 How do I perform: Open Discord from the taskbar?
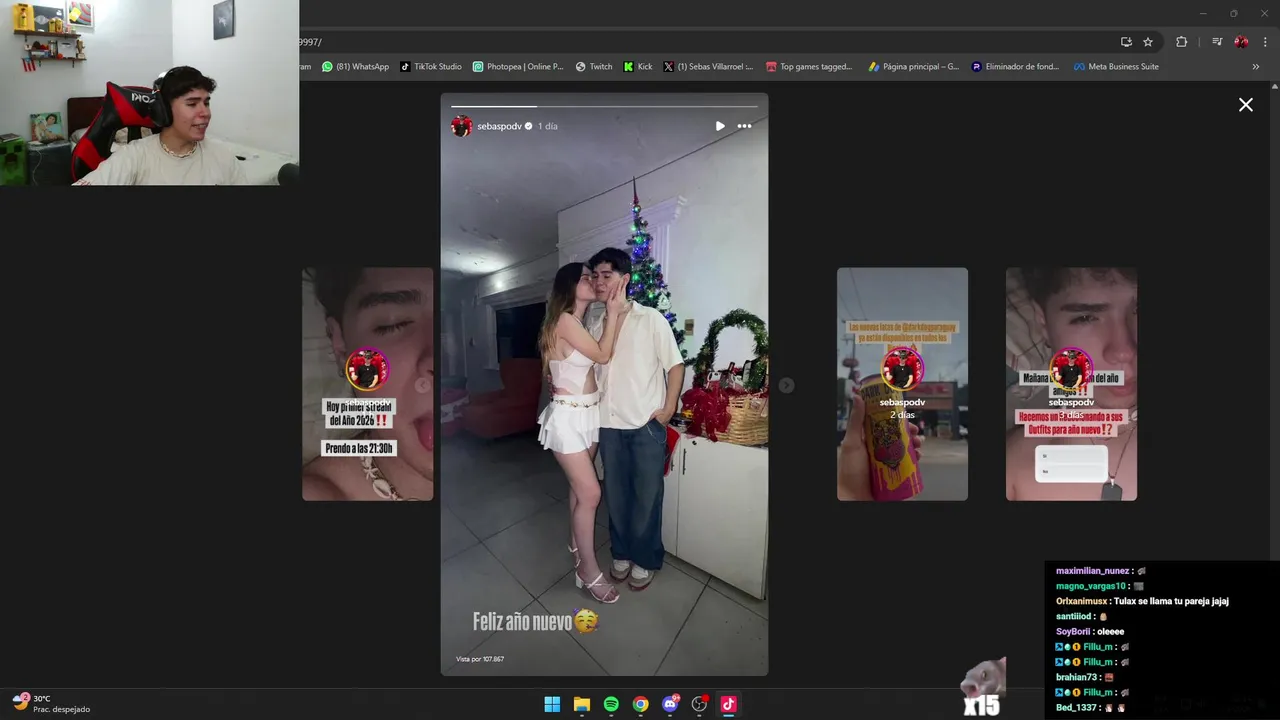[x=670, y=704]
